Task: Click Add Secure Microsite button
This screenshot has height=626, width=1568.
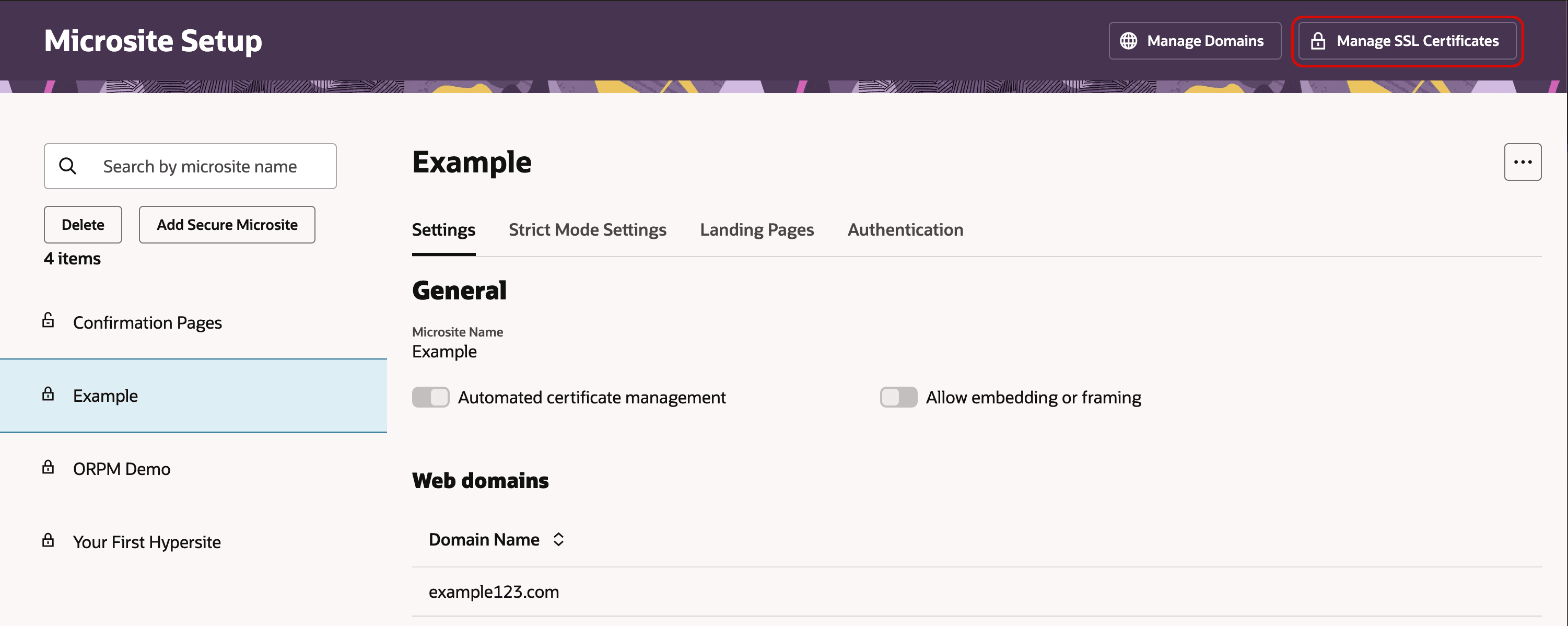Action: (227, 225)
